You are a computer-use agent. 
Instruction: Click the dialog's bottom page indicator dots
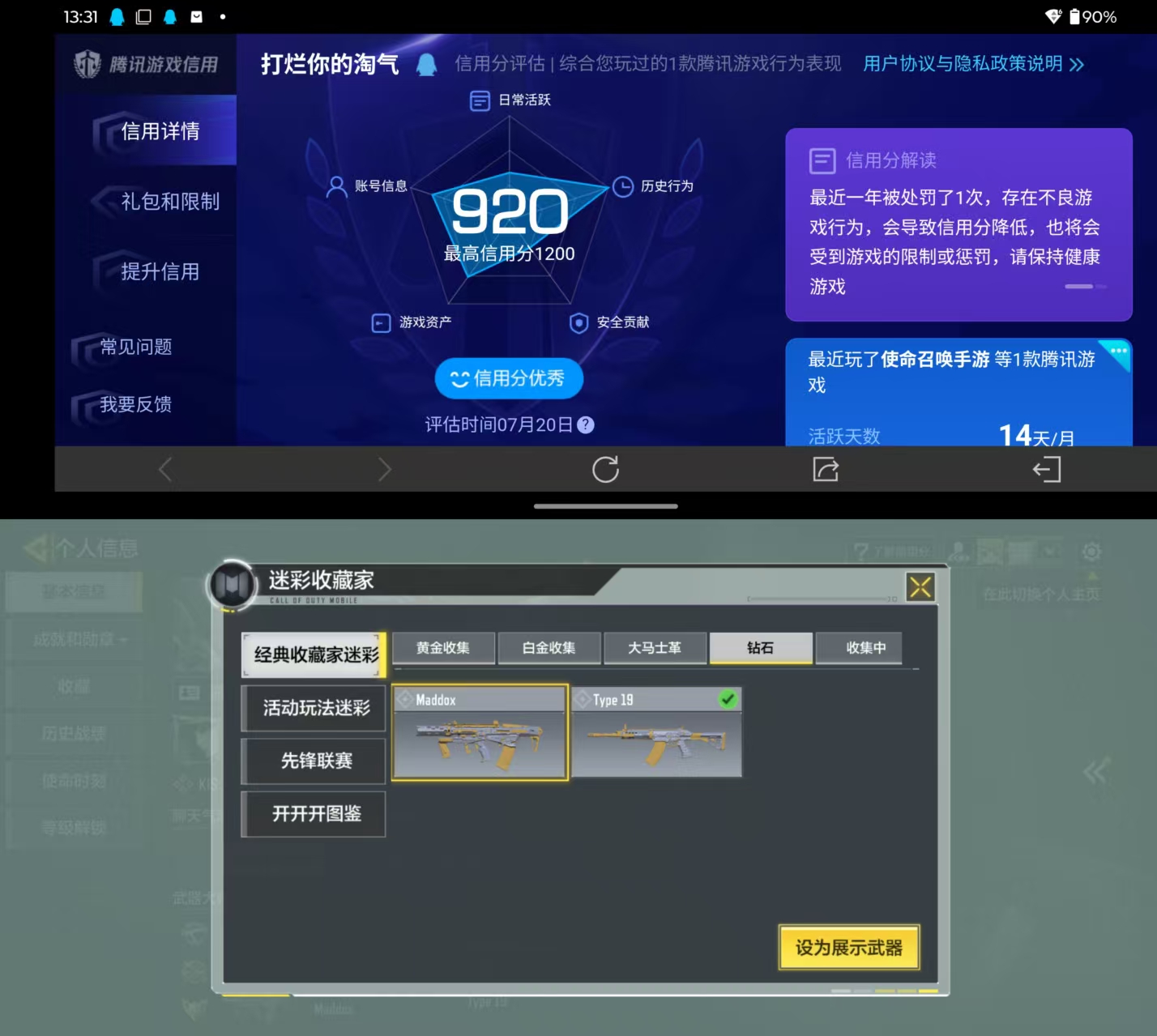(x=884, y=991)
